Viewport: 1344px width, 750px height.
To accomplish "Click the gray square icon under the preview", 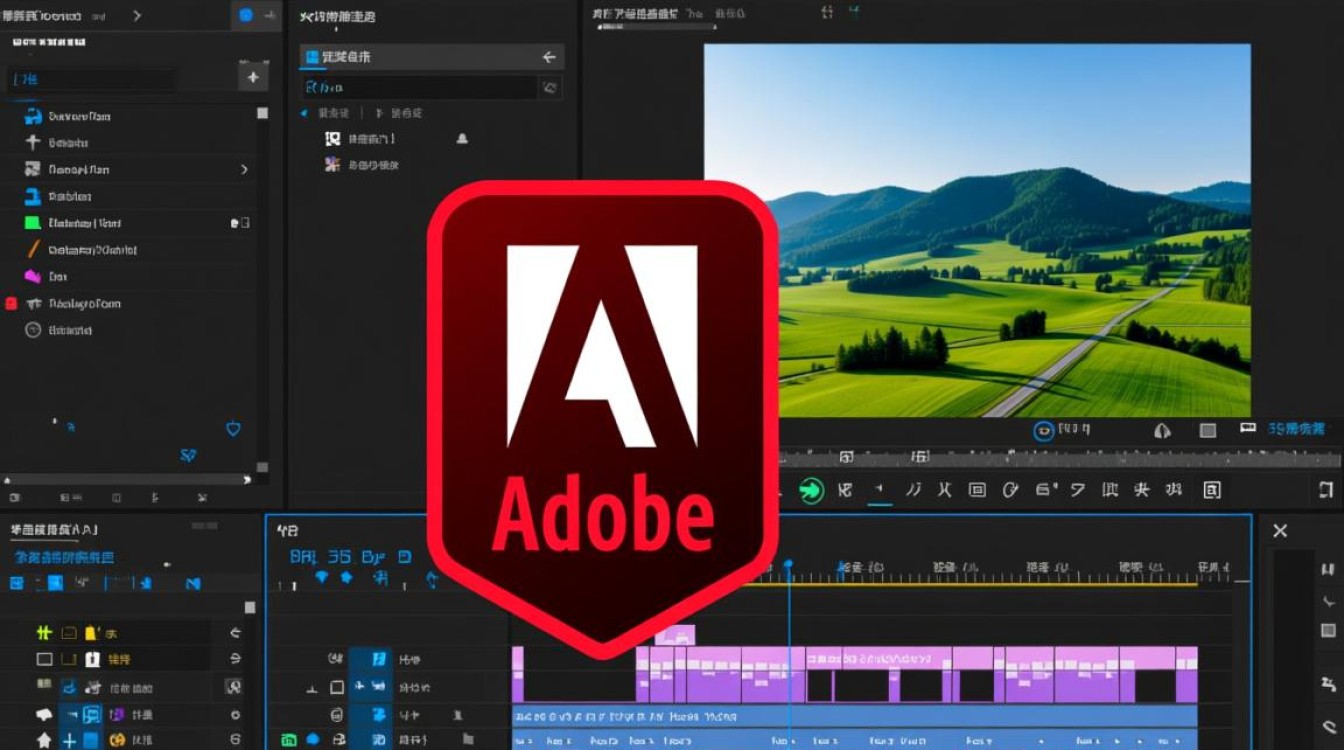I will click(1208, 430).
